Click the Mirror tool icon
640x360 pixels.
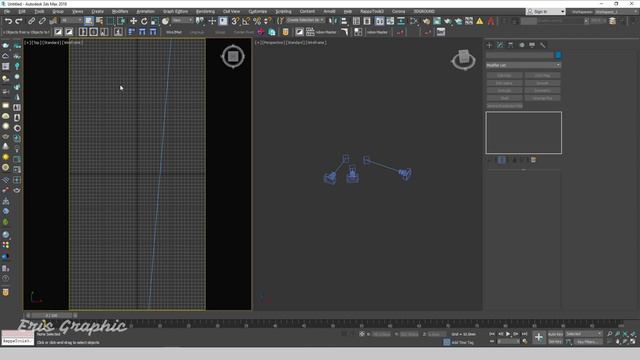tap(333, 21)
